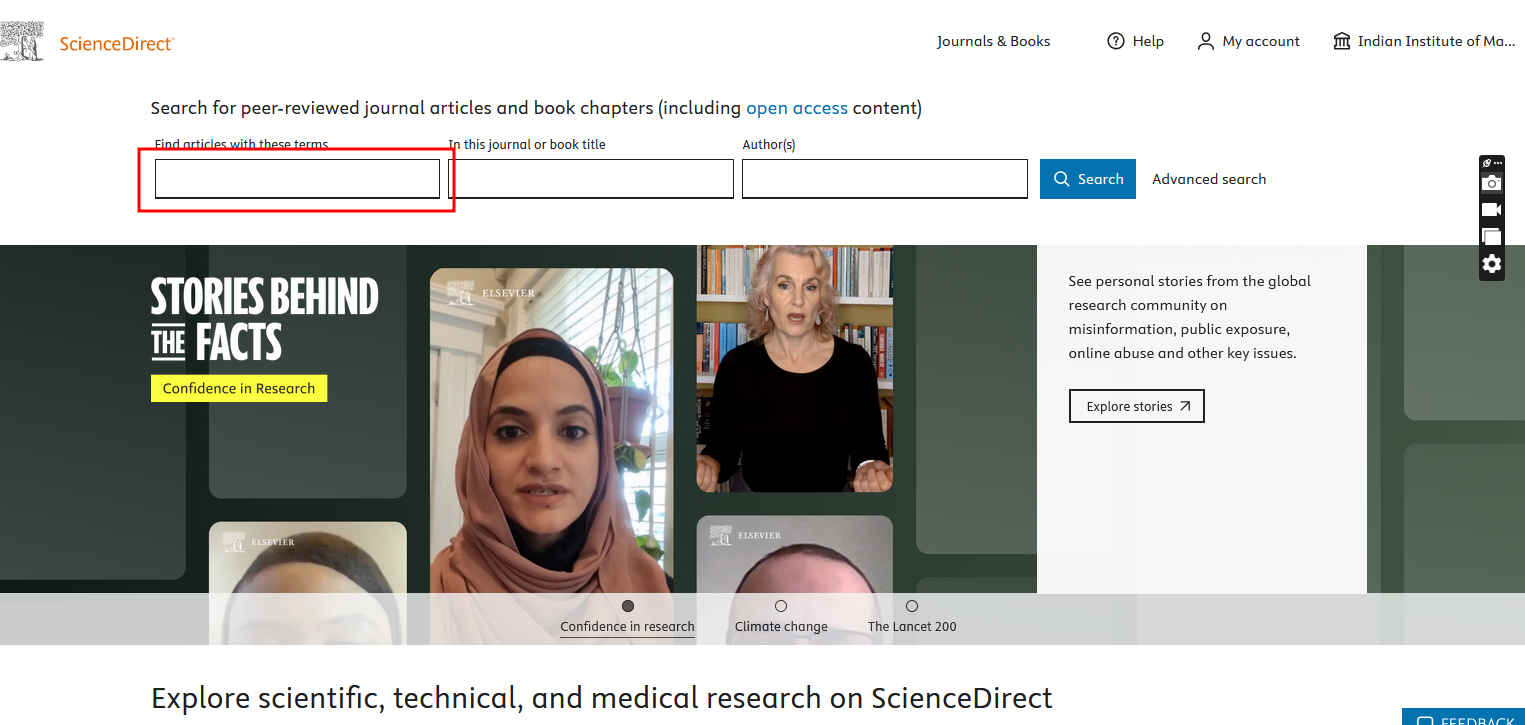Image resolution: width=1525 pixels, height=725 pixels.
Task: Follow the open access link
Action: coord(796,108)
